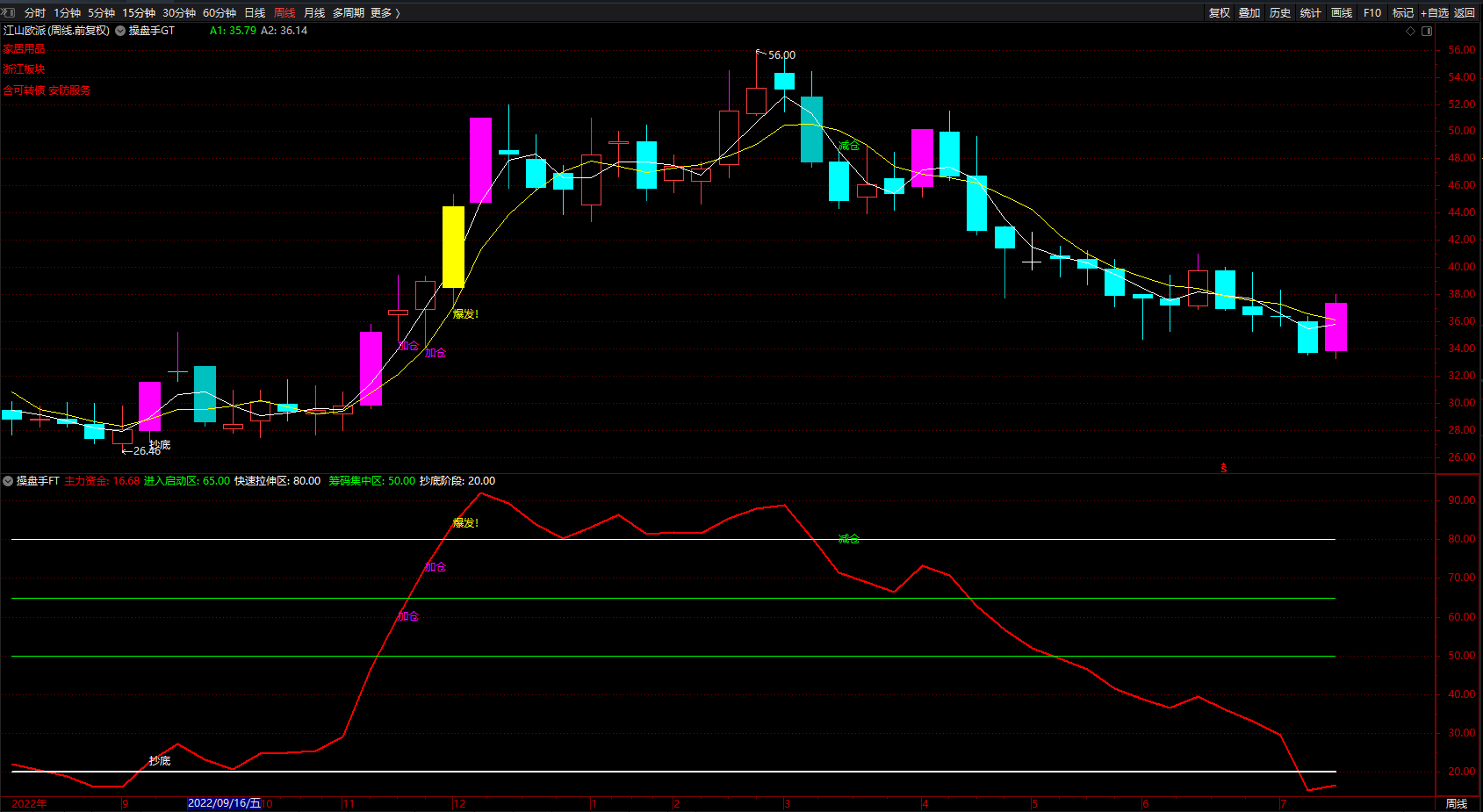Expand the 更多 periods menu
1483x812 pixels.
click(x=385, y=12)
